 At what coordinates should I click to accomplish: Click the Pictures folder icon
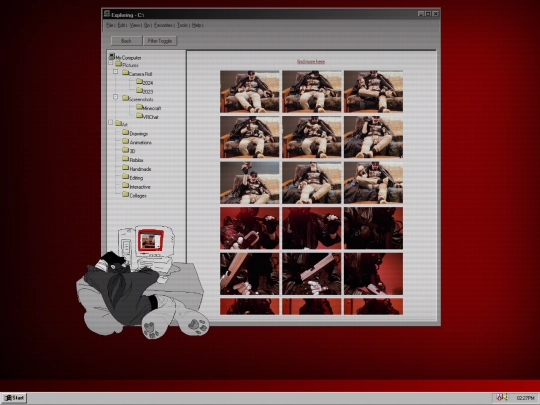118,64
